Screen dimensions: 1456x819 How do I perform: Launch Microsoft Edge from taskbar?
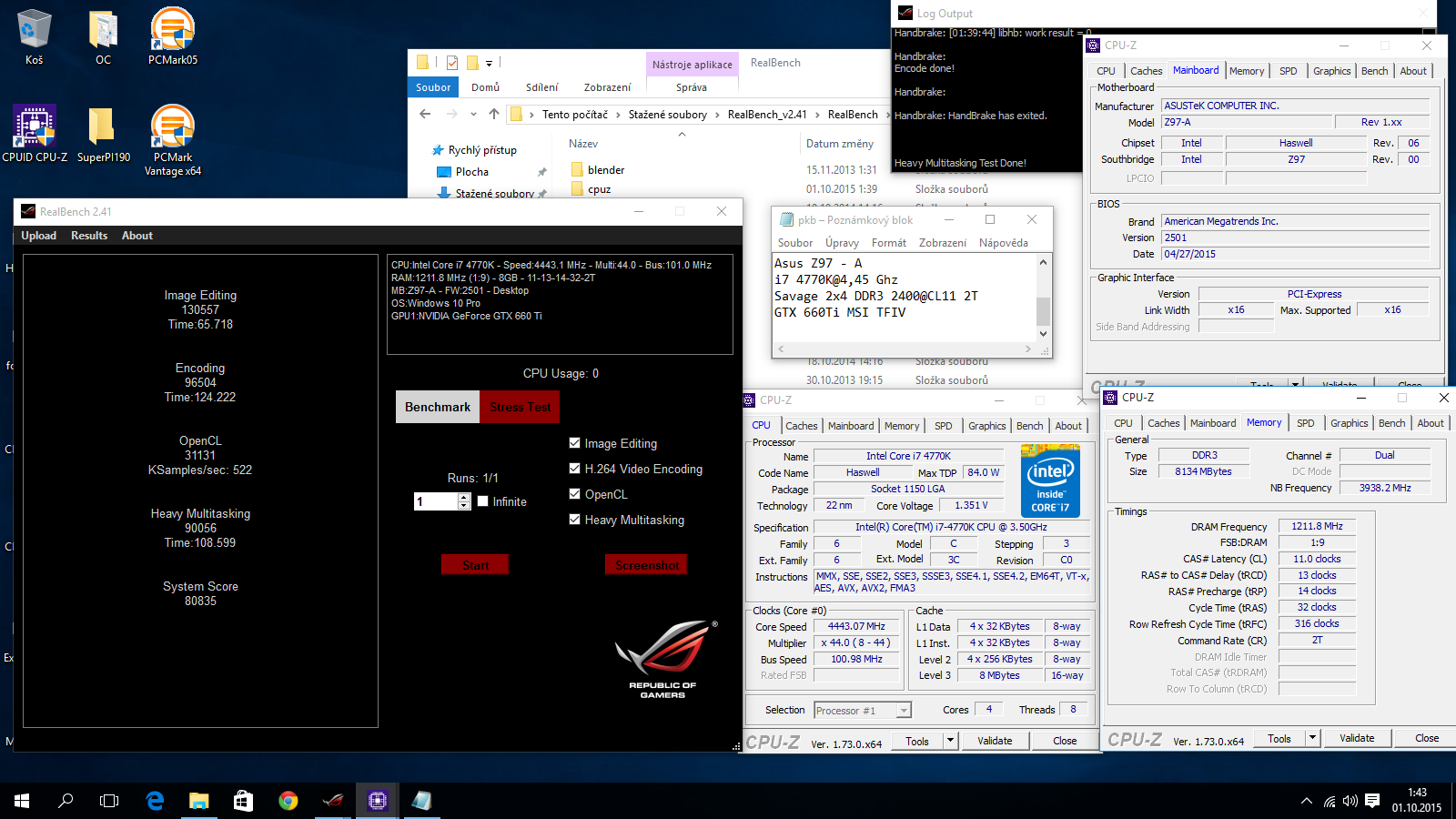[x=155, y=801]
